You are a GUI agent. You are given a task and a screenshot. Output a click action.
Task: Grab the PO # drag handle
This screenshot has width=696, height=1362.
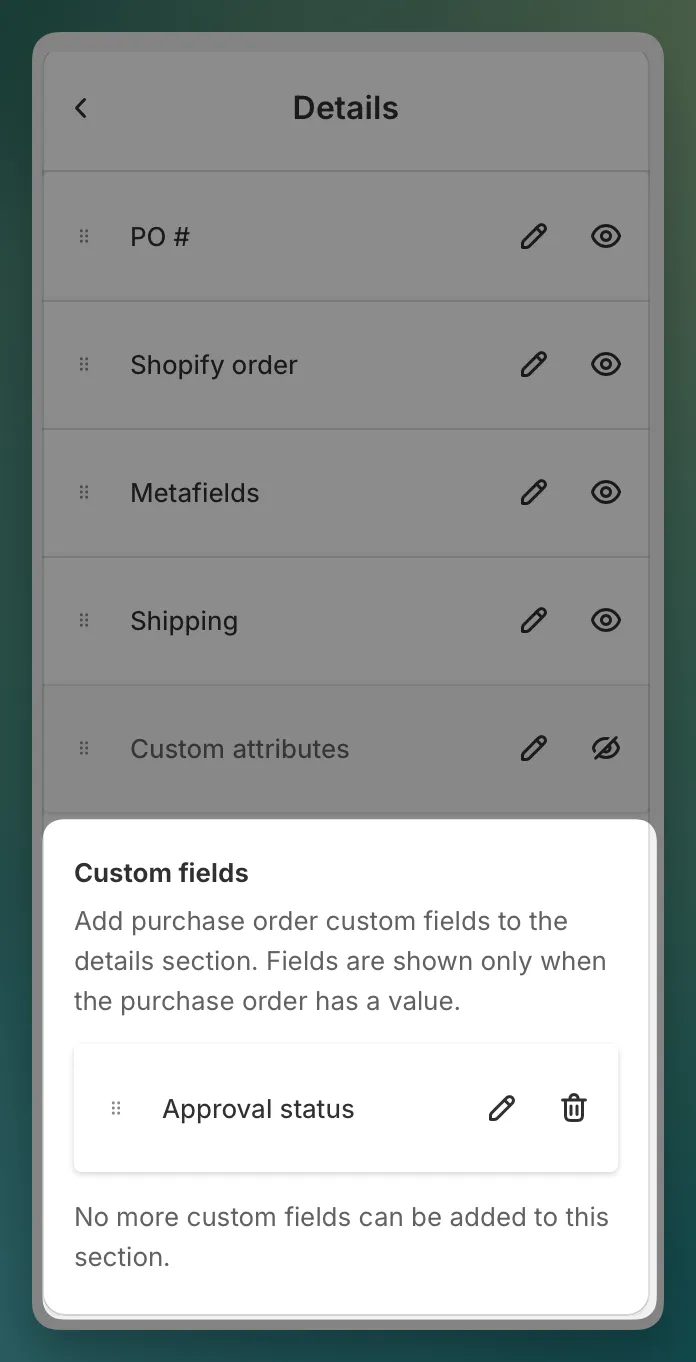click(84, 236)
